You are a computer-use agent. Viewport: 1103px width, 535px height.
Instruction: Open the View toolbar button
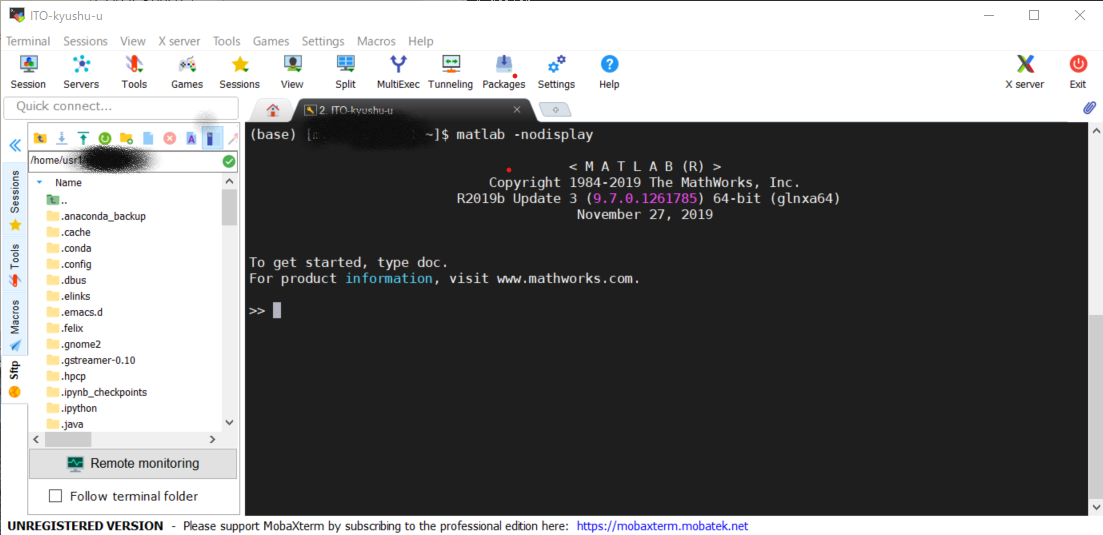coord(292,72)
